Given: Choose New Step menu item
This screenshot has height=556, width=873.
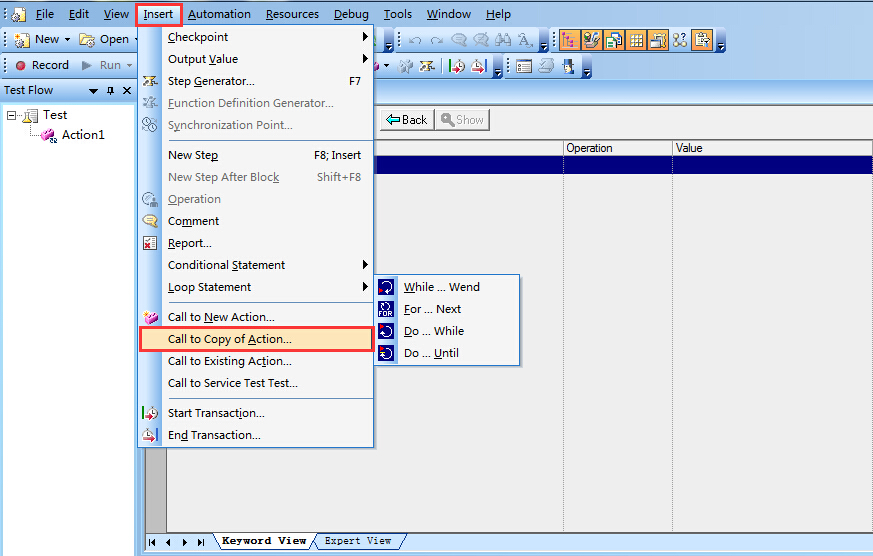Looking at the screenshot, I should click(x=256, y=155).
